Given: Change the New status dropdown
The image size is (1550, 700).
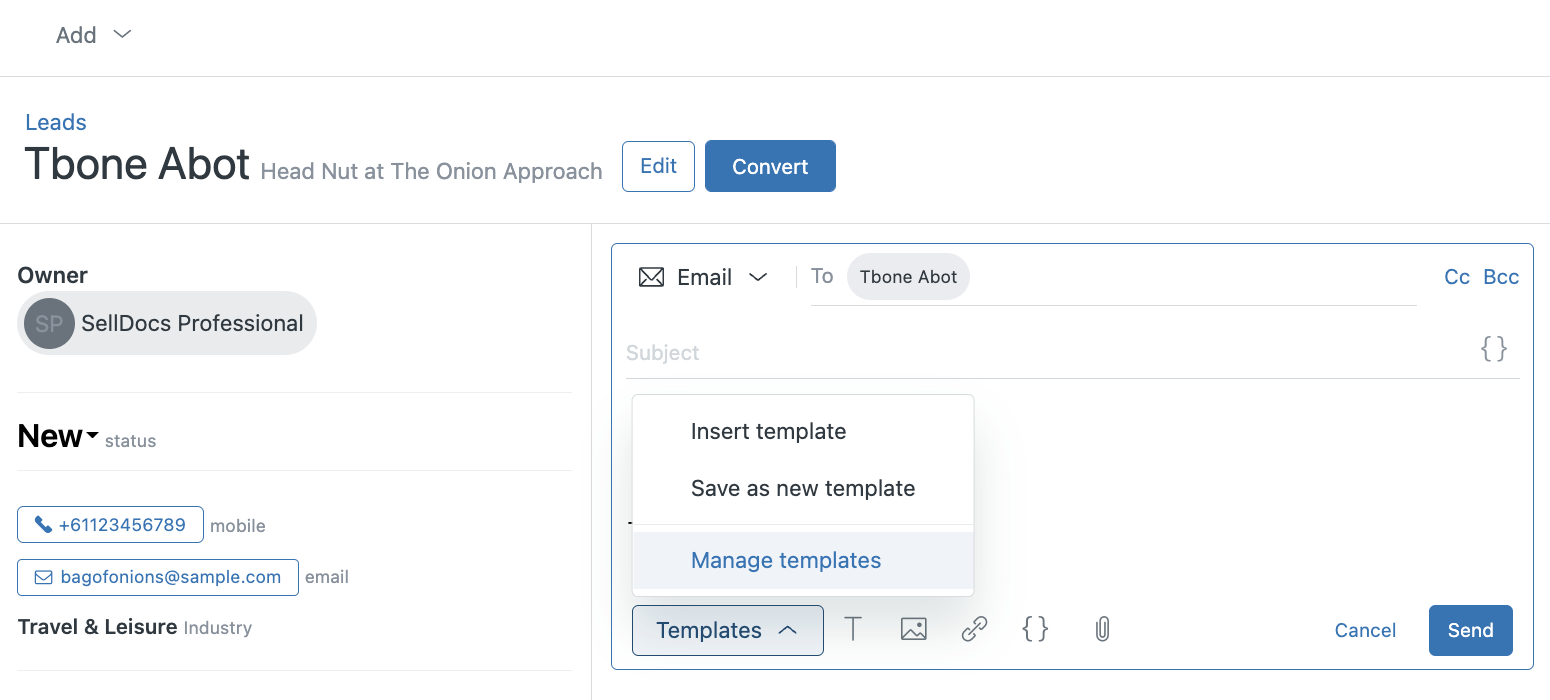Looking at the screenshot, I should click(58, 436).
